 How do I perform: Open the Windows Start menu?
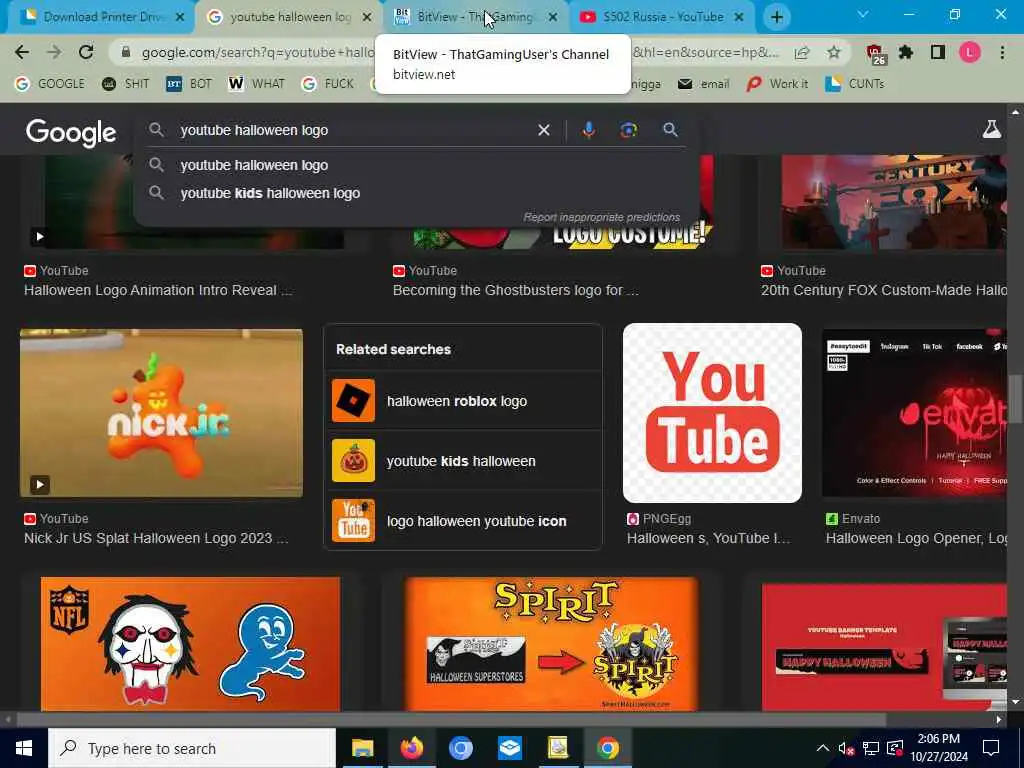click(x=24, y=748)
